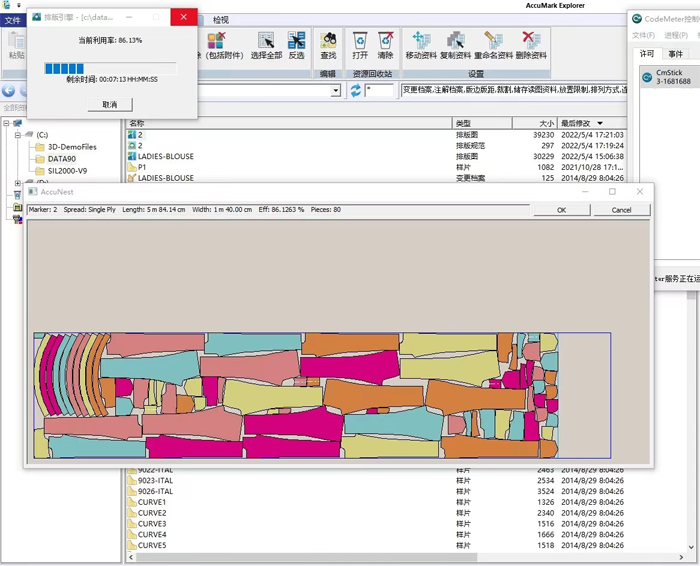Click the blue back navigation arrow
700x566 pixels.
(8, 91)
